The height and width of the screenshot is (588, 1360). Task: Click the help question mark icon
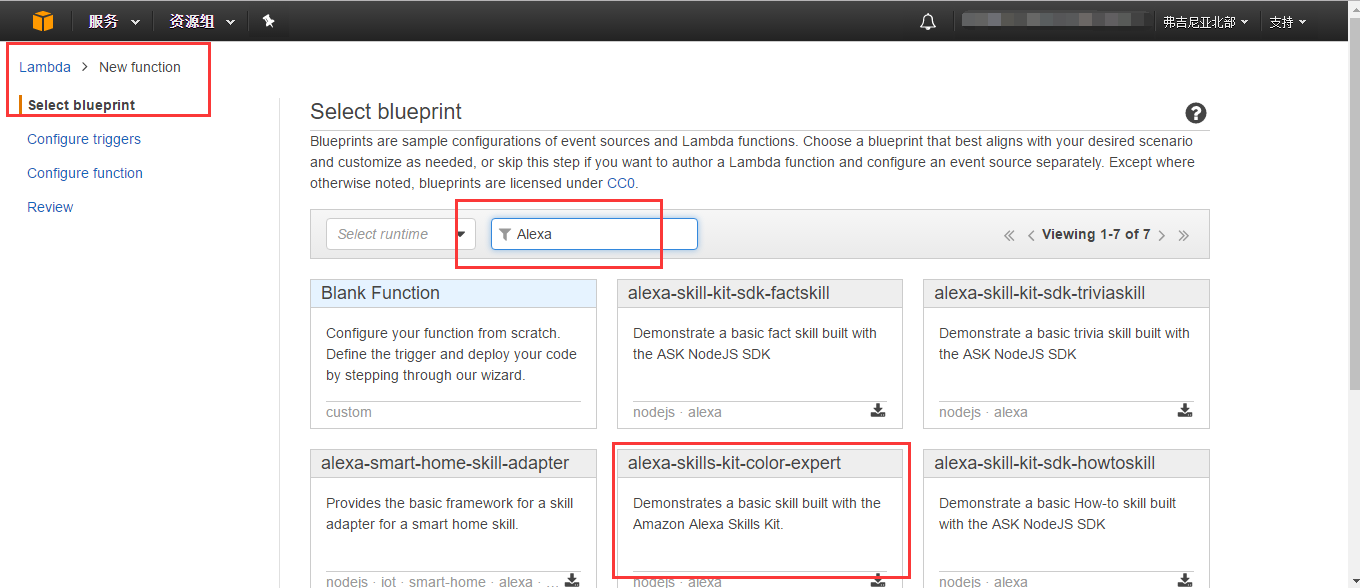1195,113
